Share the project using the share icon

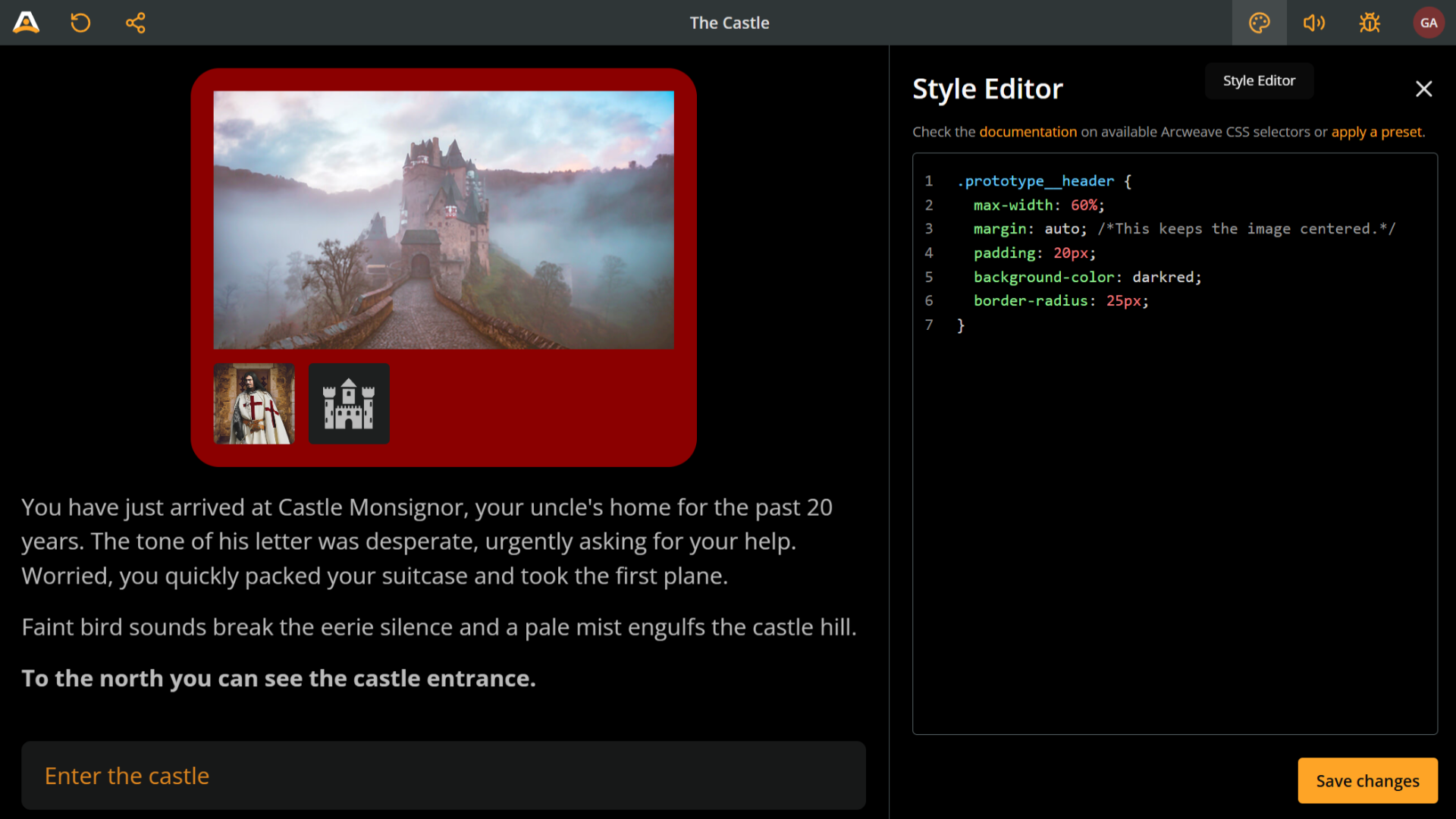135,23
